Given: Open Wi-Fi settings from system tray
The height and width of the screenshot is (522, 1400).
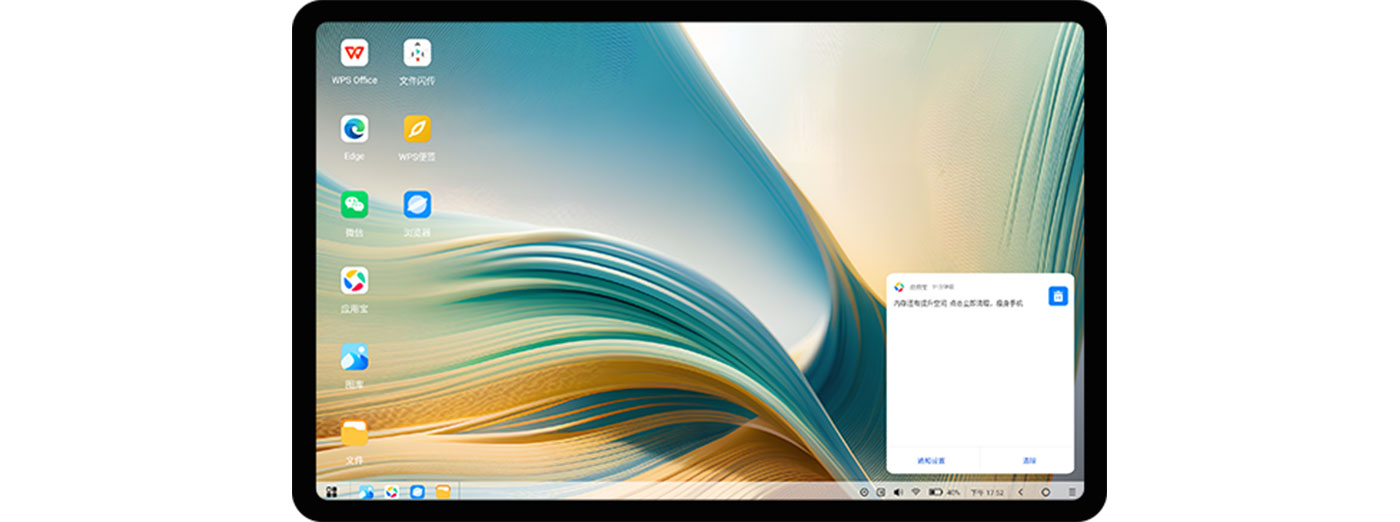Looking at the screenshot, I should tap(915, 492).
